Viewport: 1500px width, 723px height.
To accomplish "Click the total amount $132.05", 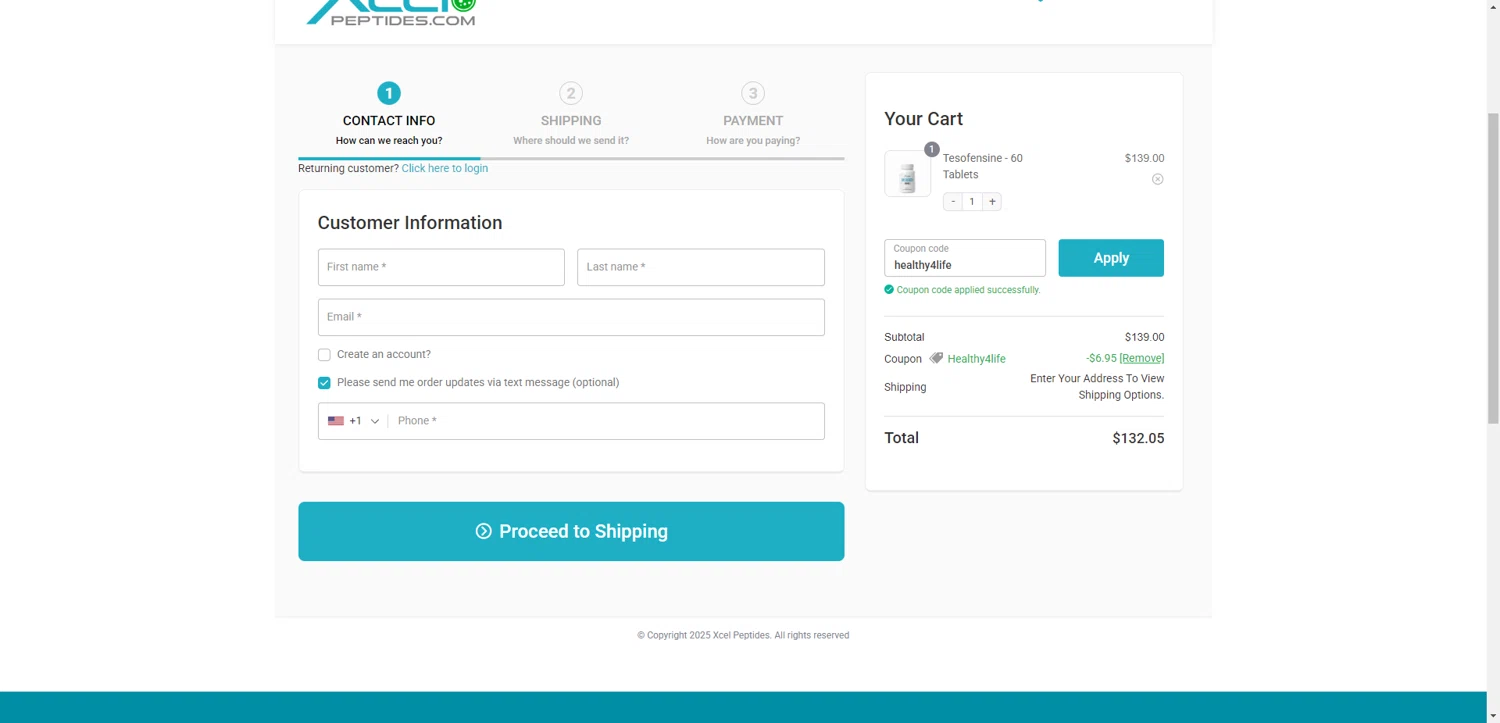I will point(1138,438).
